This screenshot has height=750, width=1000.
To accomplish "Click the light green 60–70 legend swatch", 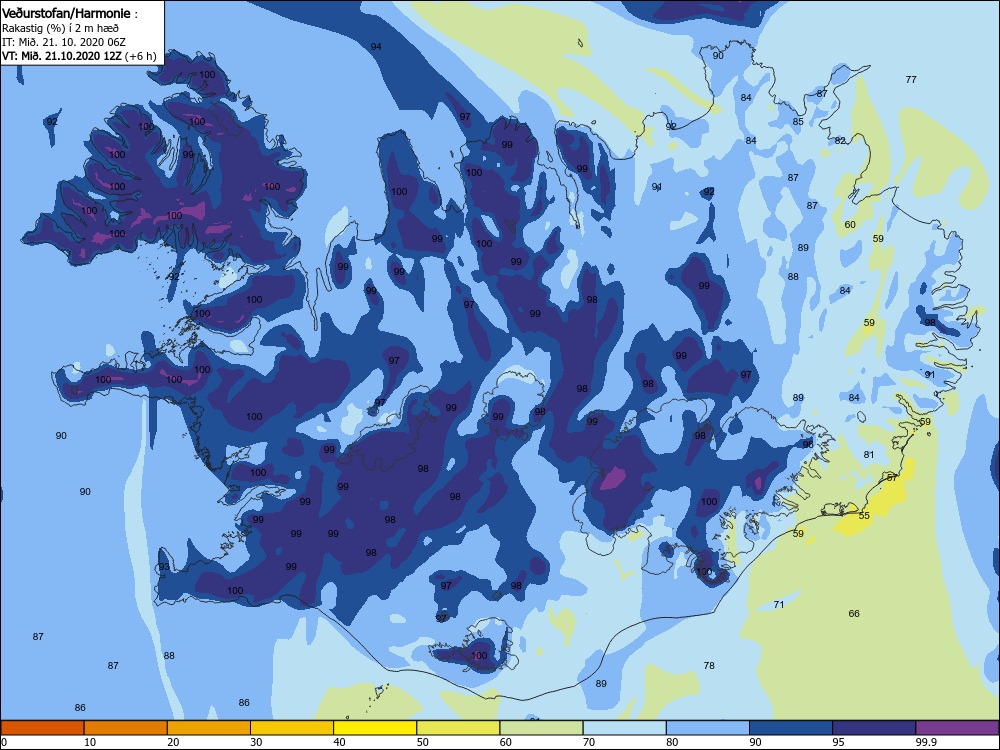I will click(x=541, y=728).
